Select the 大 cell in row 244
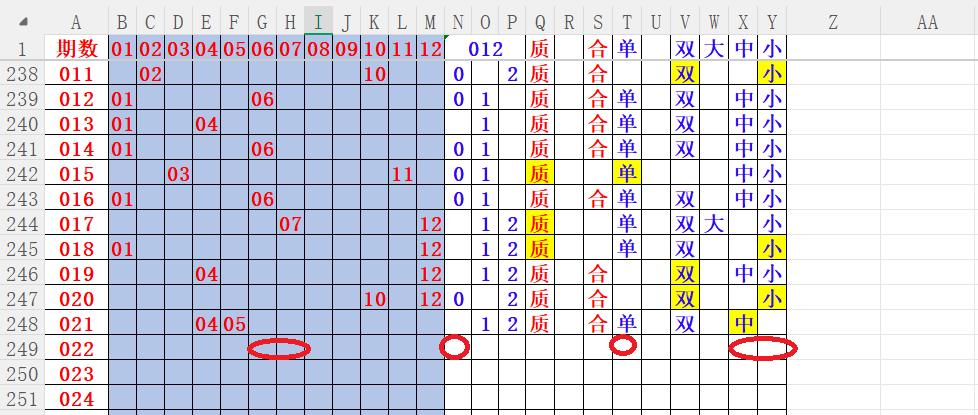This screenshot has height=415, width=978. click(x=713, y=223)
